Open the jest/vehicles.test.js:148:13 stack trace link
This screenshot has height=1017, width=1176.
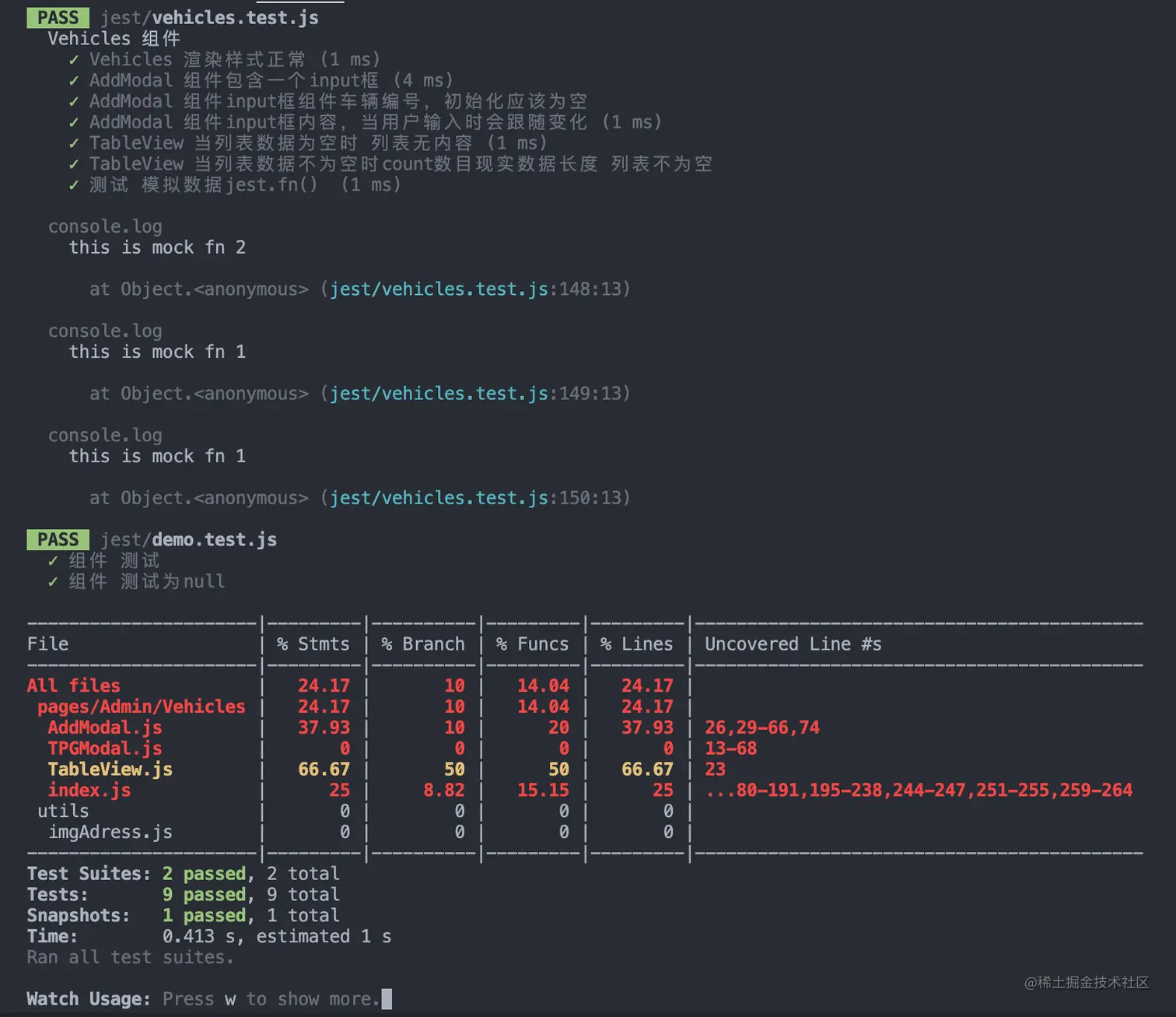476,289
